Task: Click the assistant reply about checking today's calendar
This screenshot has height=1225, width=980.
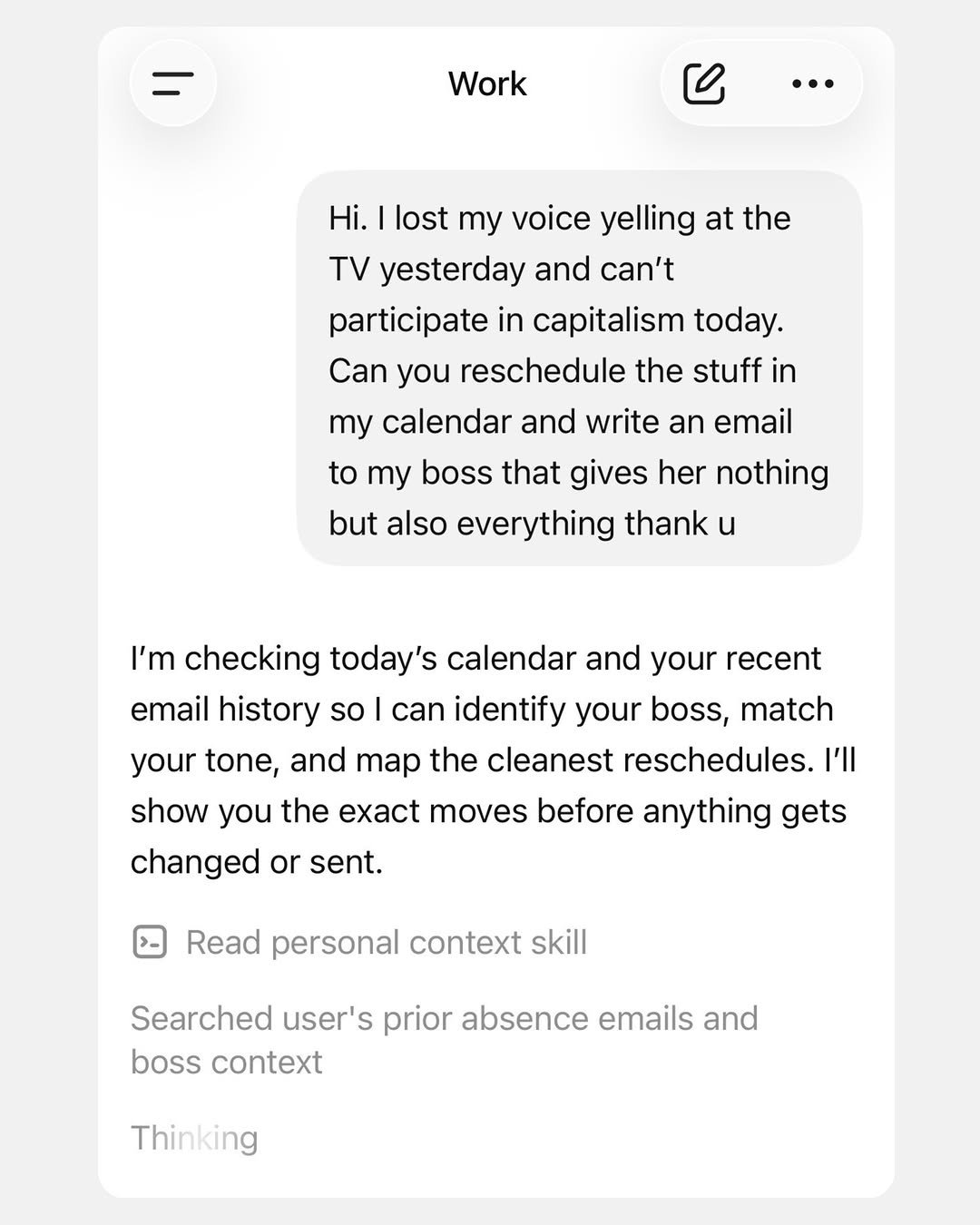Action: pos(493,759)
